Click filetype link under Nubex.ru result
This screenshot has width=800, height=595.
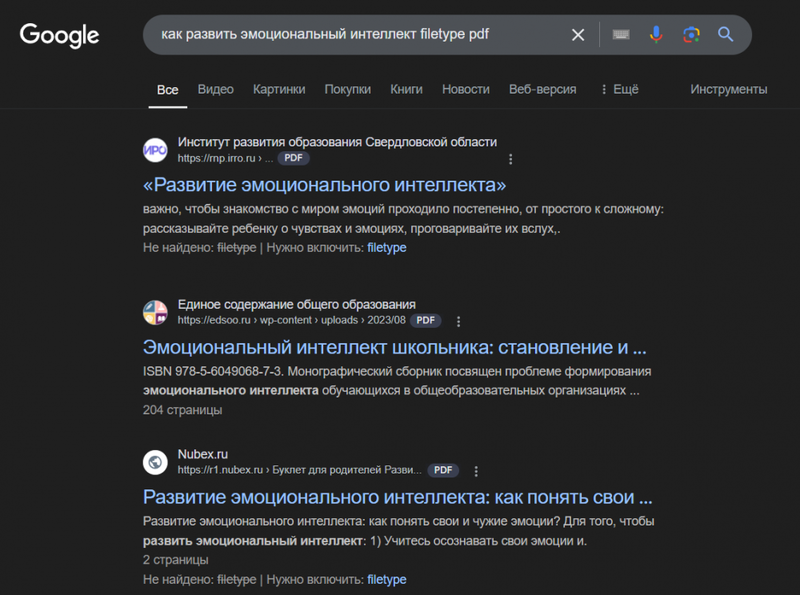[387, 580]
